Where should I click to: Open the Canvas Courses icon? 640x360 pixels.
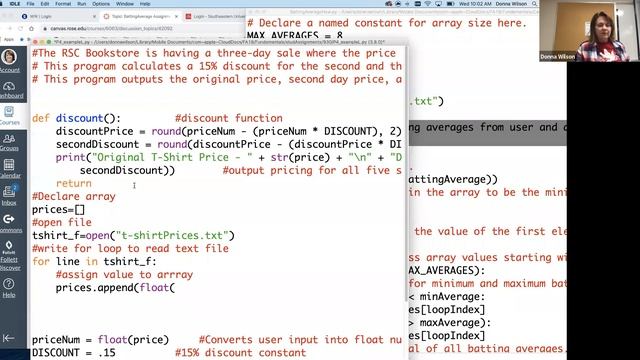click(9, 111)
